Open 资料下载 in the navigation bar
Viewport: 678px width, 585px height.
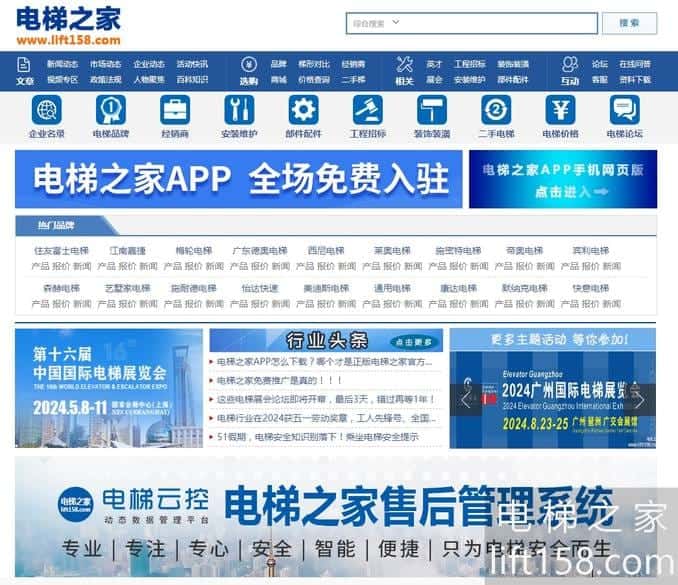[635, 80]
